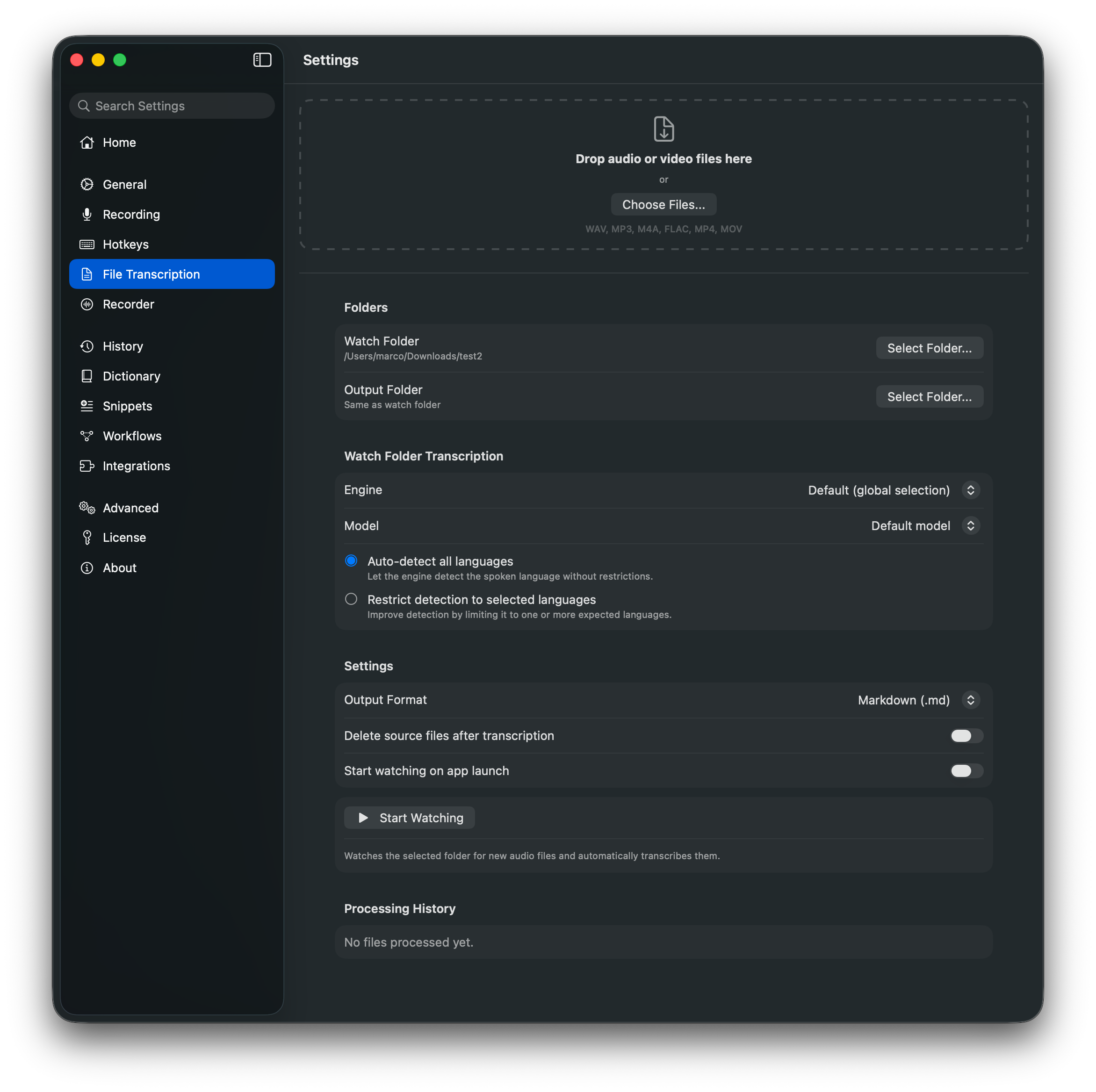Click the Hotkeys keyboard icon
The width and height of the screenshot is (1096, 1092).
pos(87,244)
